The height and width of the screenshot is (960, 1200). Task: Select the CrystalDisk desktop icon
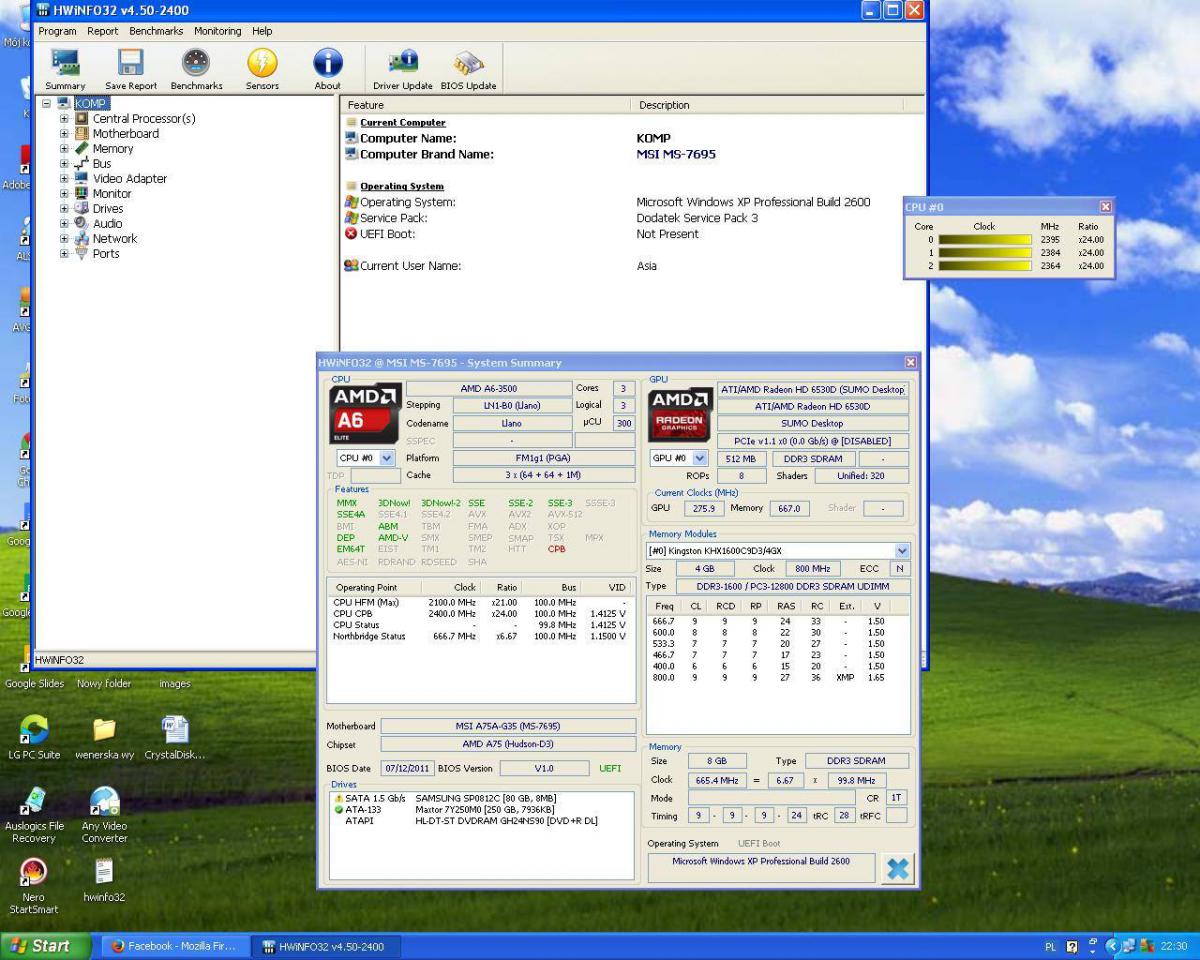coord(175,736)
